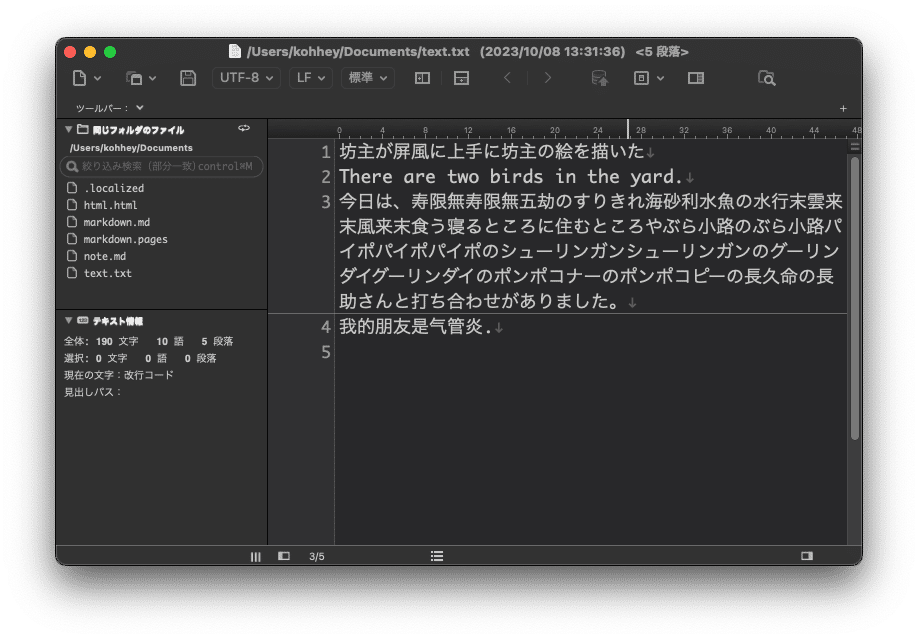Select markdown.md in file list
The height and width of the screenshot is (639, 918).
tap(117, 222)
